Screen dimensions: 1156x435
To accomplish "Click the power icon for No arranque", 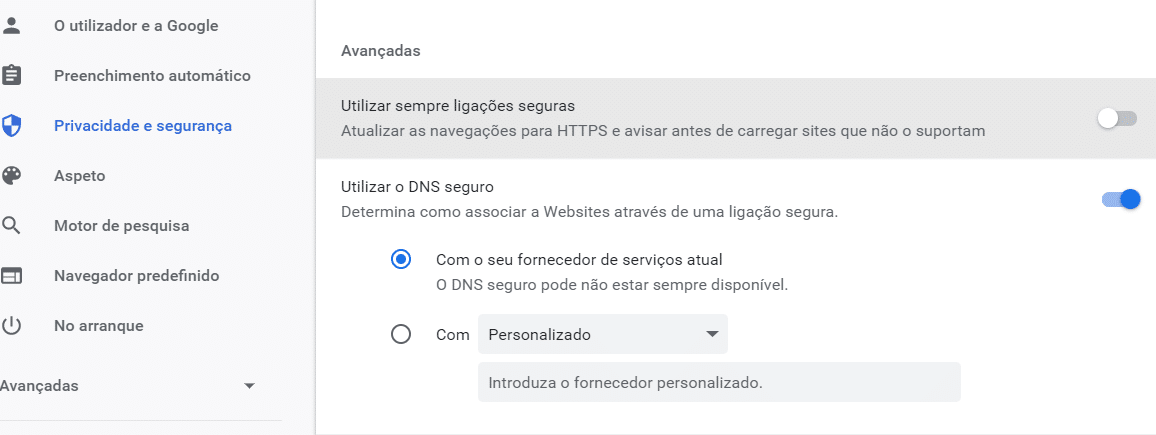I will point(11,325).
